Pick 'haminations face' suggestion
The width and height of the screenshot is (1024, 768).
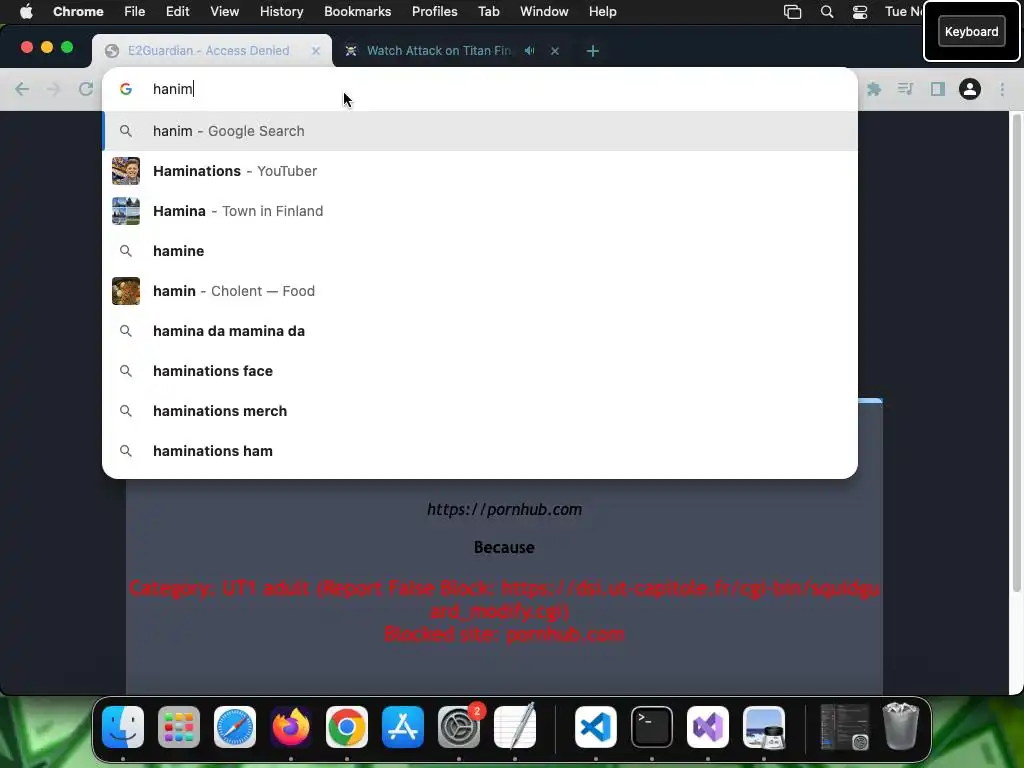480,371
